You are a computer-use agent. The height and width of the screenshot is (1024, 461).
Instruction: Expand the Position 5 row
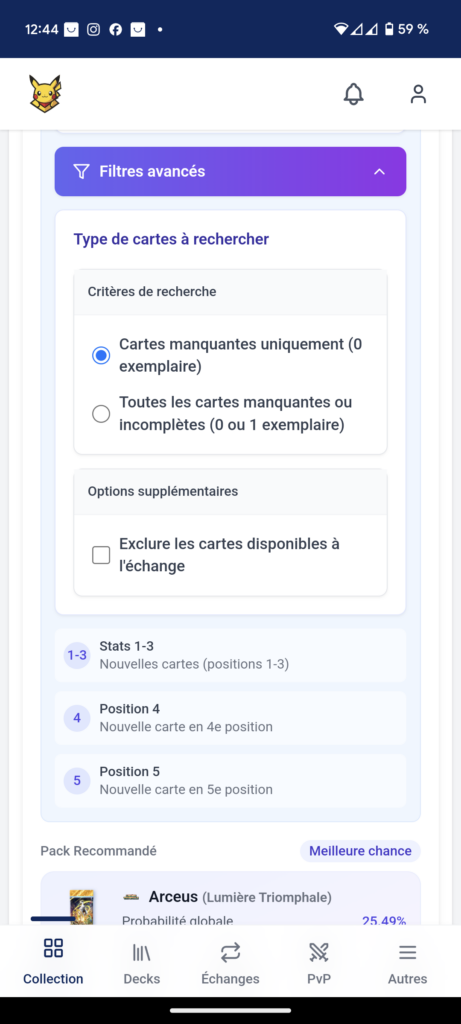(x=230, y=780)
